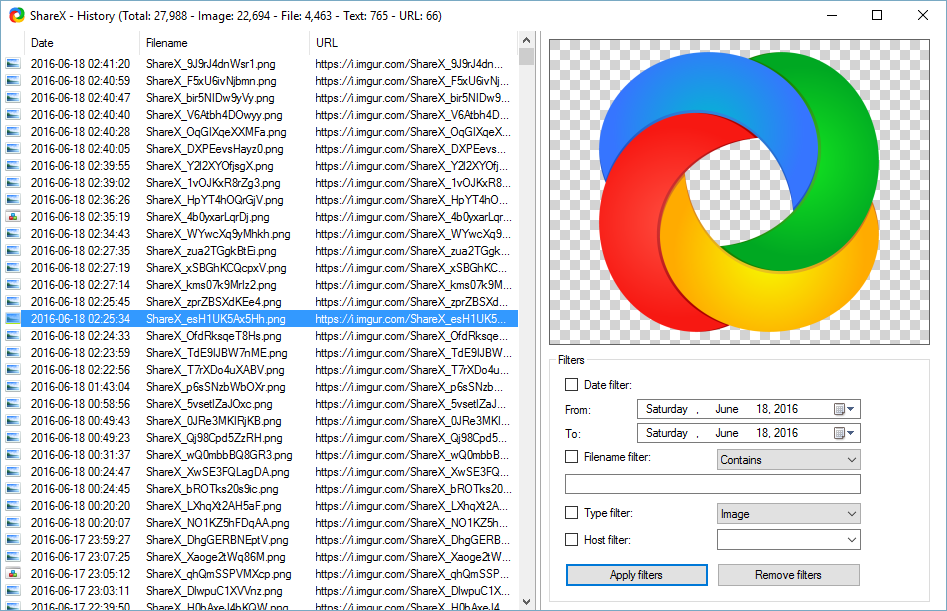The height and width of the screenshot is (611, 947).
Task: Click the filename filter text field
Action: pos(713,484)
